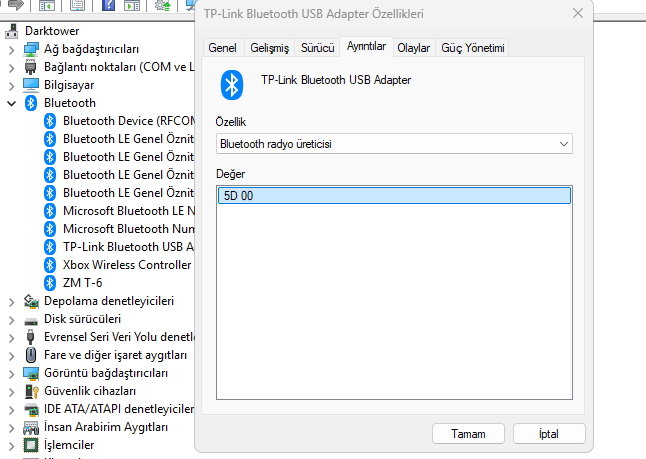Click the Disk sürücüleri drive icon
The width and height of the screenshot is (646, 459).
(x=31, y=320)
